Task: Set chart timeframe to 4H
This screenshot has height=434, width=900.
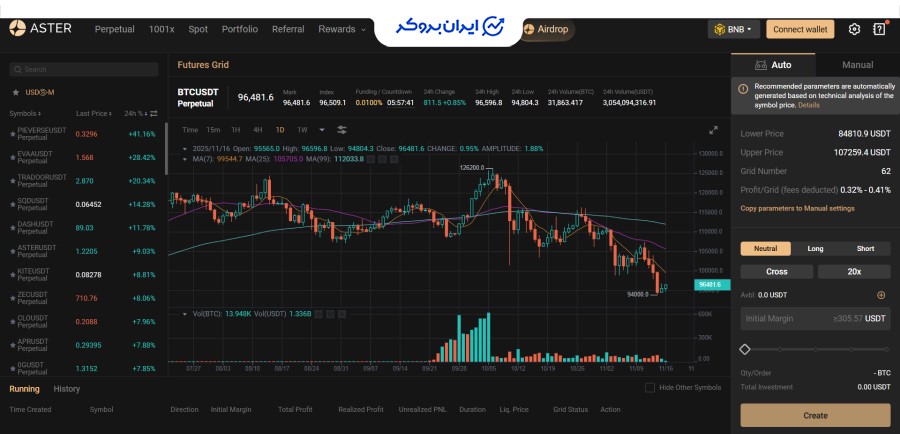Action: coord(258,130)
